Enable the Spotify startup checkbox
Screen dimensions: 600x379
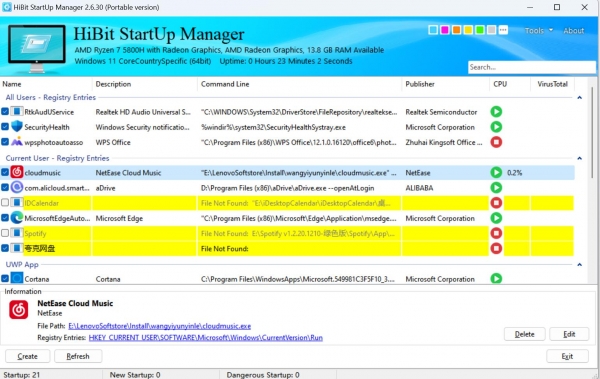point(5,233)
